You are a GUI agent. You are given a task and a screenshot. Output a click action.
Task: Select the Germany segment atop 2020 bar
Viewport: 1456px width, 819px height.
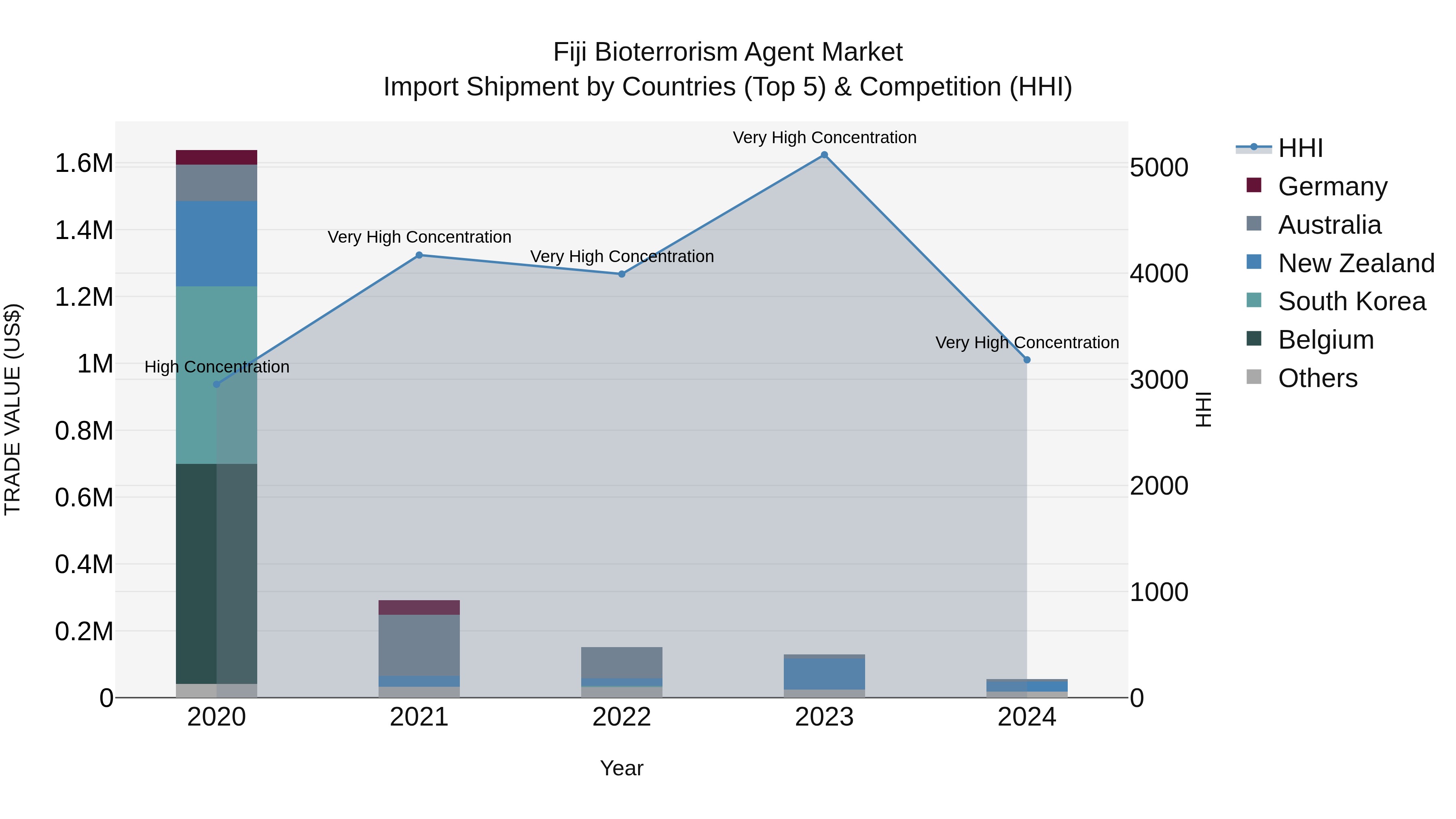point(216,157)
